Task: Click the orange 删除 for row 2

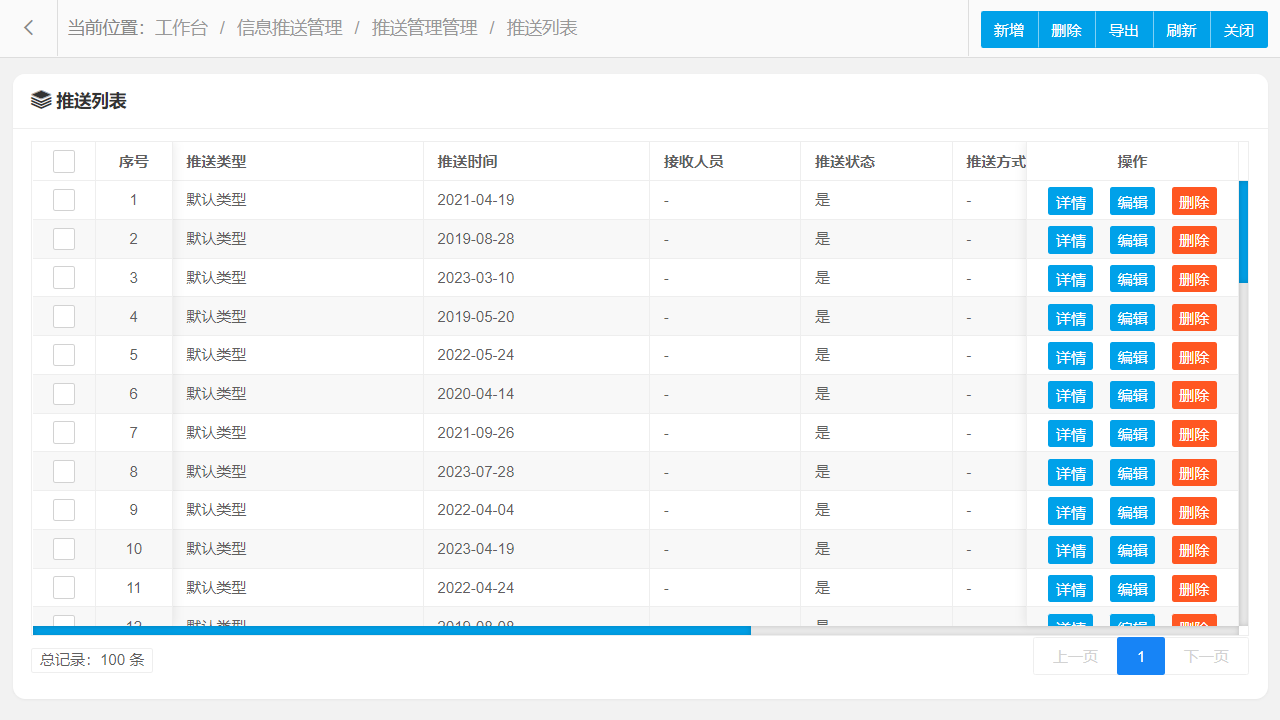Action: click(x=1194, y=240)
